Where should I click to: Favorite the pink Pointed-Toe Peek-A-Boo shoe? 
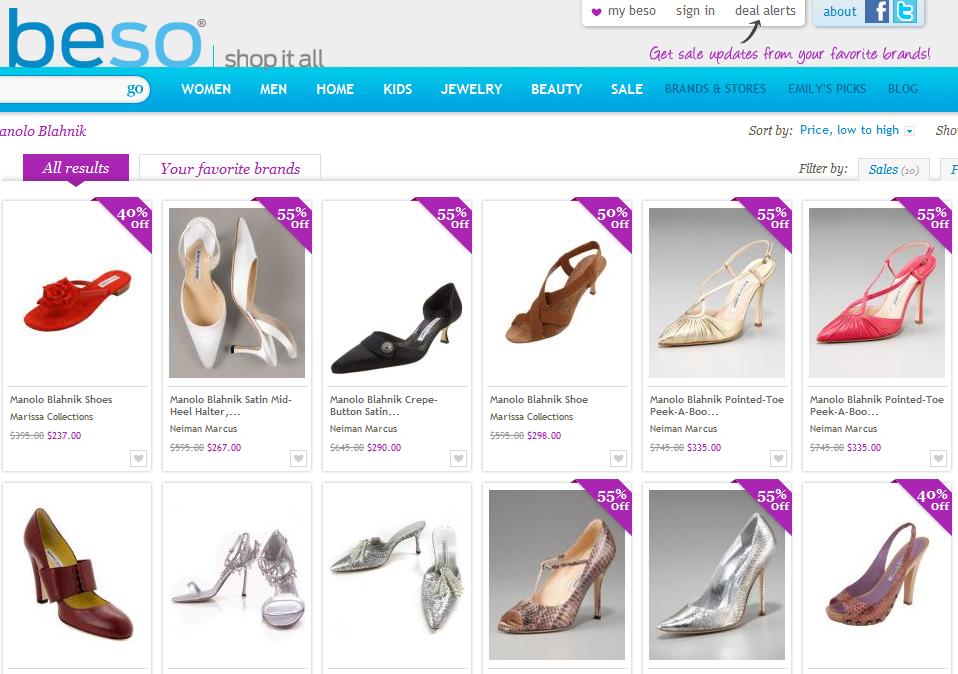[938, 458]
